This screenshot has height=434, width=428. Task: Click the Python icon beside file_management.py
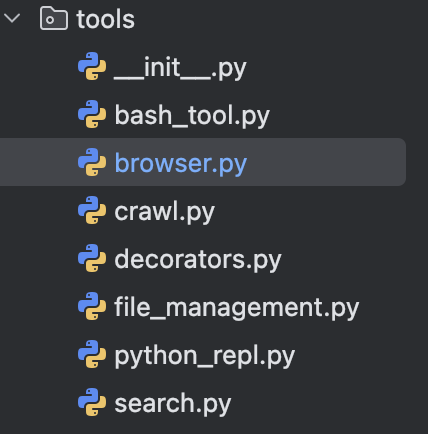pyautogui.click(x=92, y=306)
